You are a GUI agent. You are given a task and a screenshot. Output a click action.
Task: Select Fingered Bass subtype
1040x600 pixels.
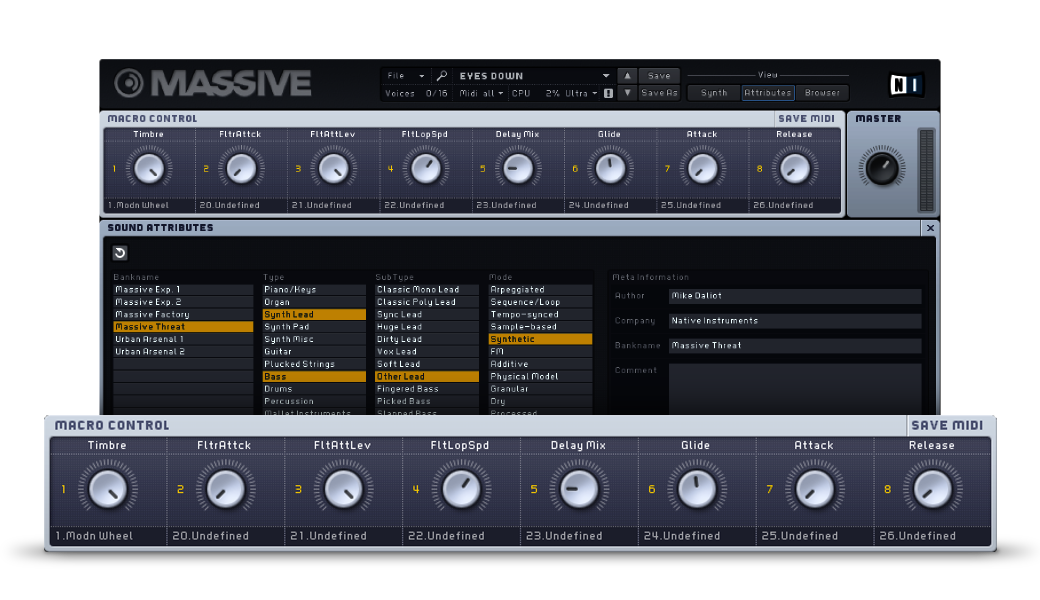coord(427,389)
